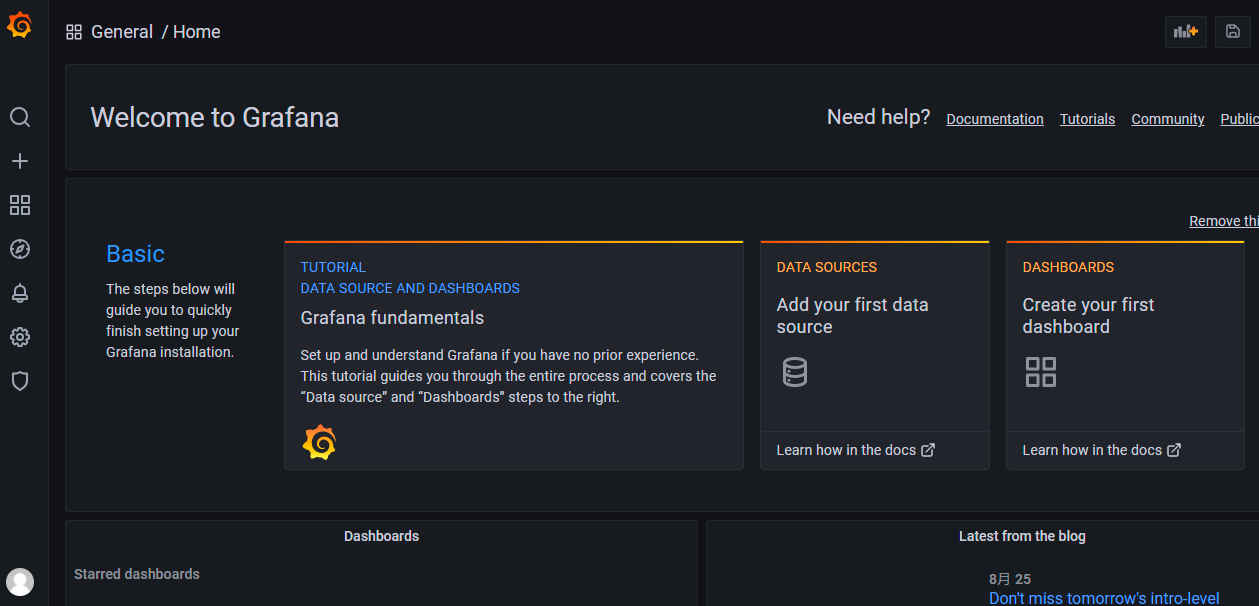Click the Add panel icon in top bar
The height and width of the screenshot is (606, 1259).
(1186, 32)
